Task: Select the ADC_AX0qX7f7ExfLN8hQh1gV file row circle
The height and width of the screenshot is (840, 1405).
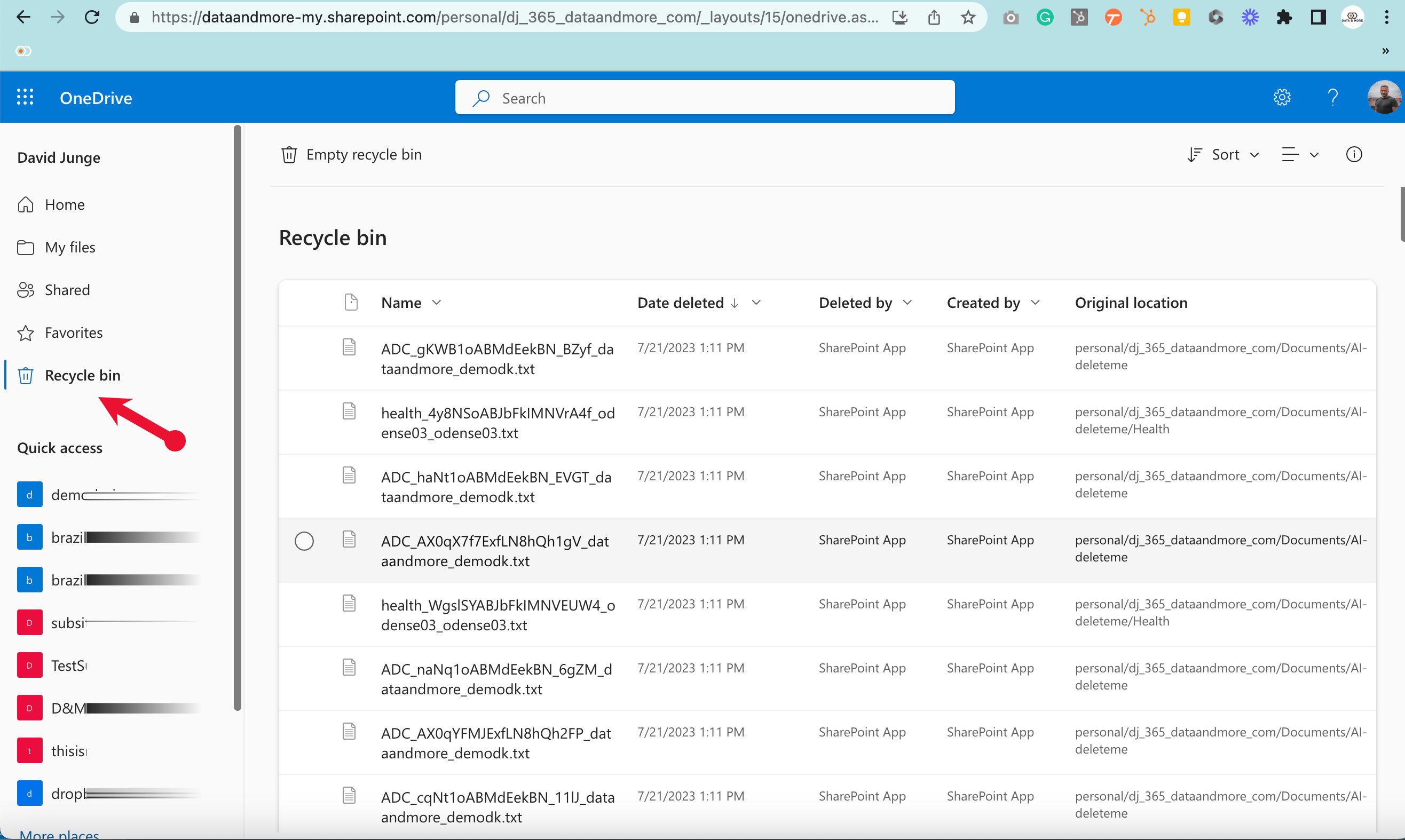Action: click(x=304, y=541)
